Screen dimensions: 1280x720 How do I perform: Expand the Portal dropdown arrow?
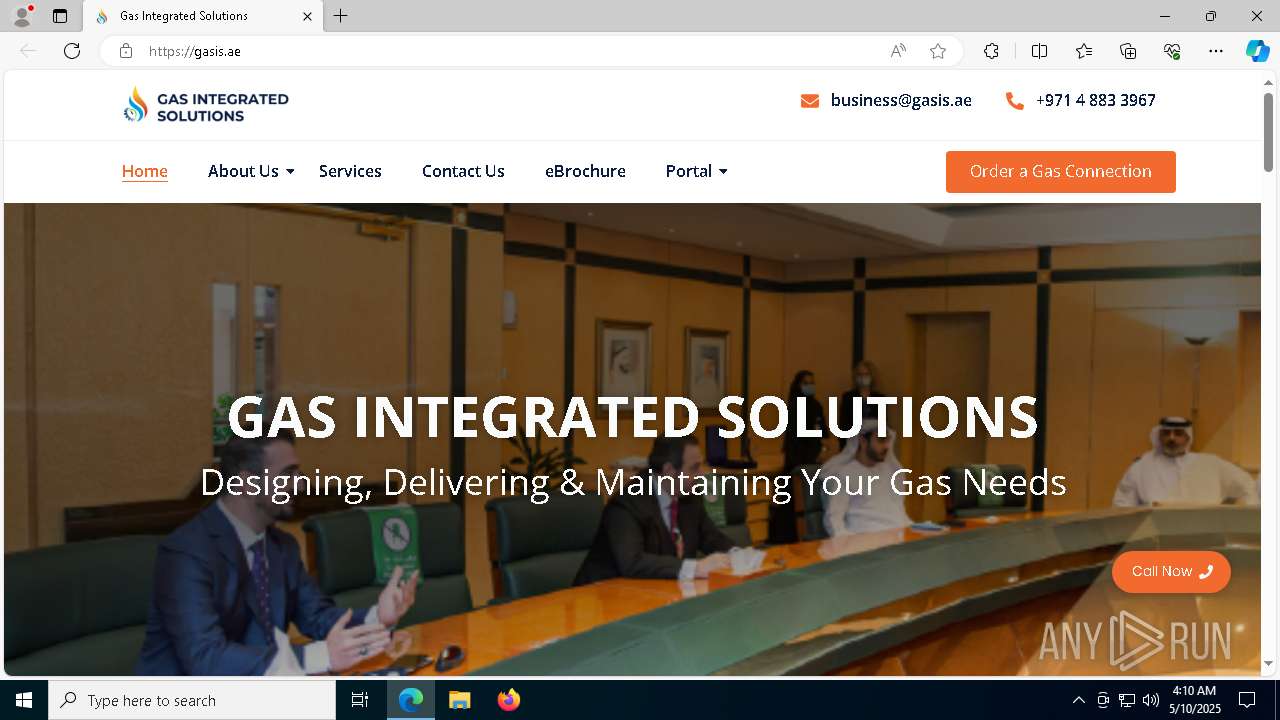click(723, 172)
